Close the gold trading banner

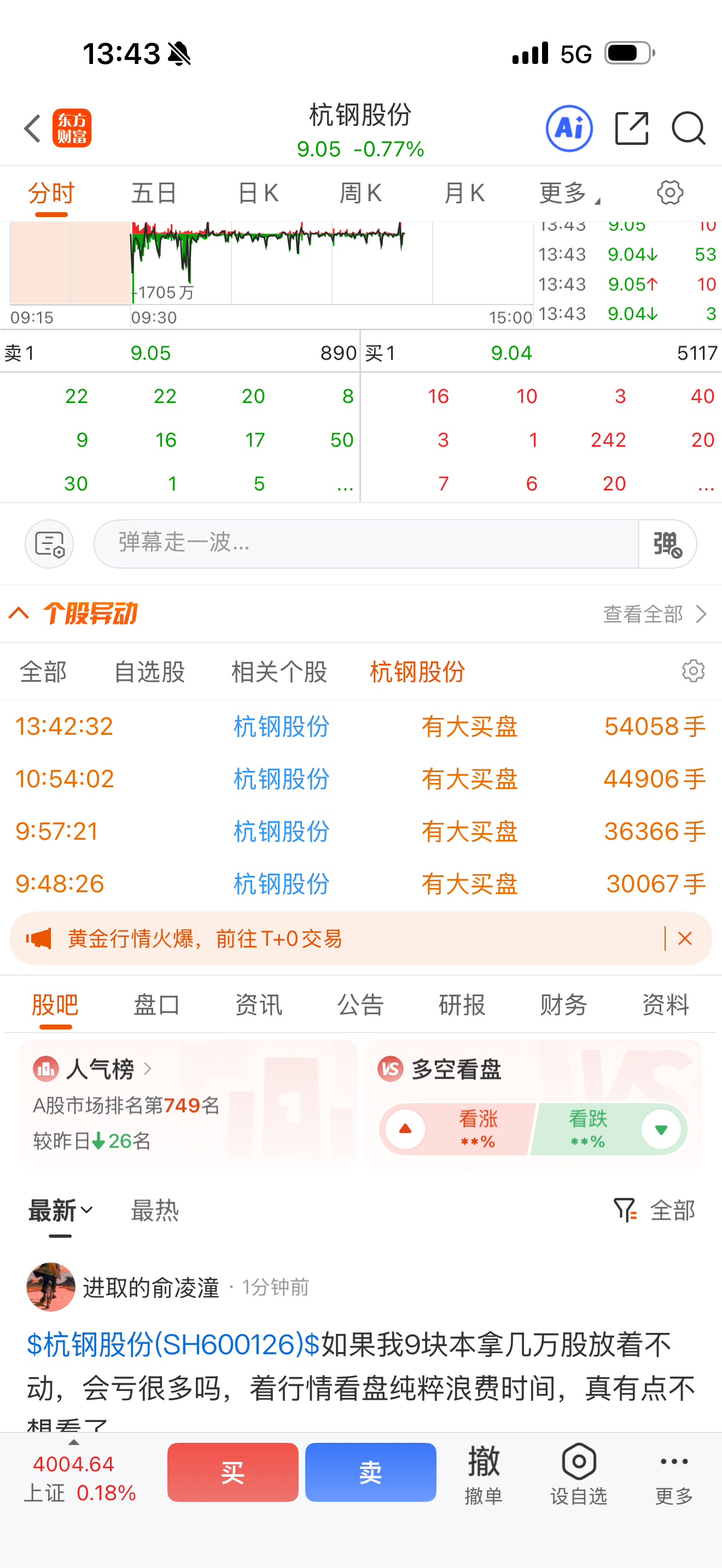685,939
